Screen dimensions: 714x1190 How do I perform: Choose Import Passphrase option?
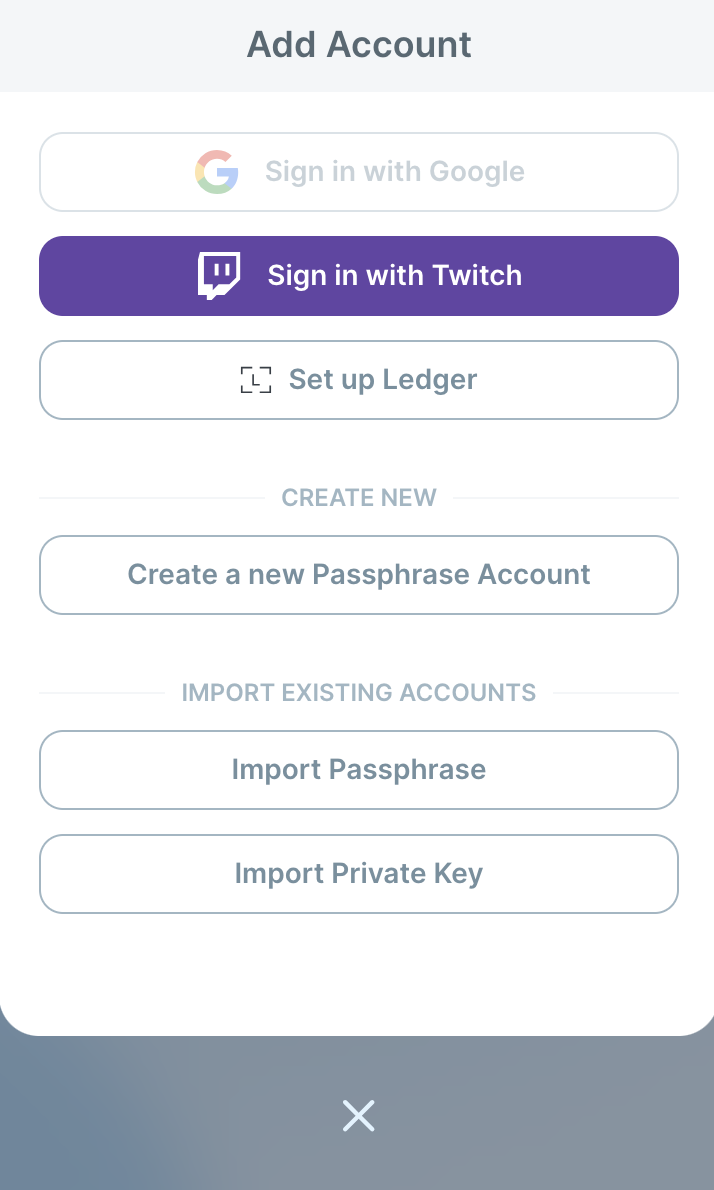(359, 770)
